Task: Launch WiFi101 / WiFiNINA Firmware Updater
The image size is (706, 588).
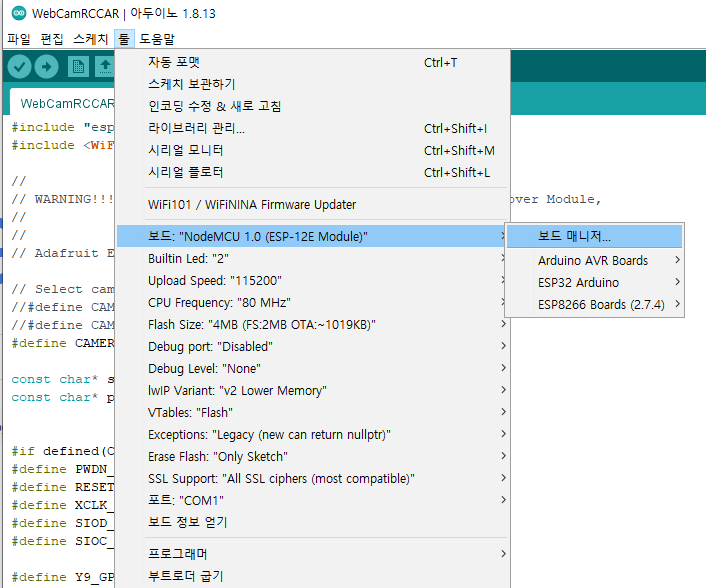Action: [313, 204]
